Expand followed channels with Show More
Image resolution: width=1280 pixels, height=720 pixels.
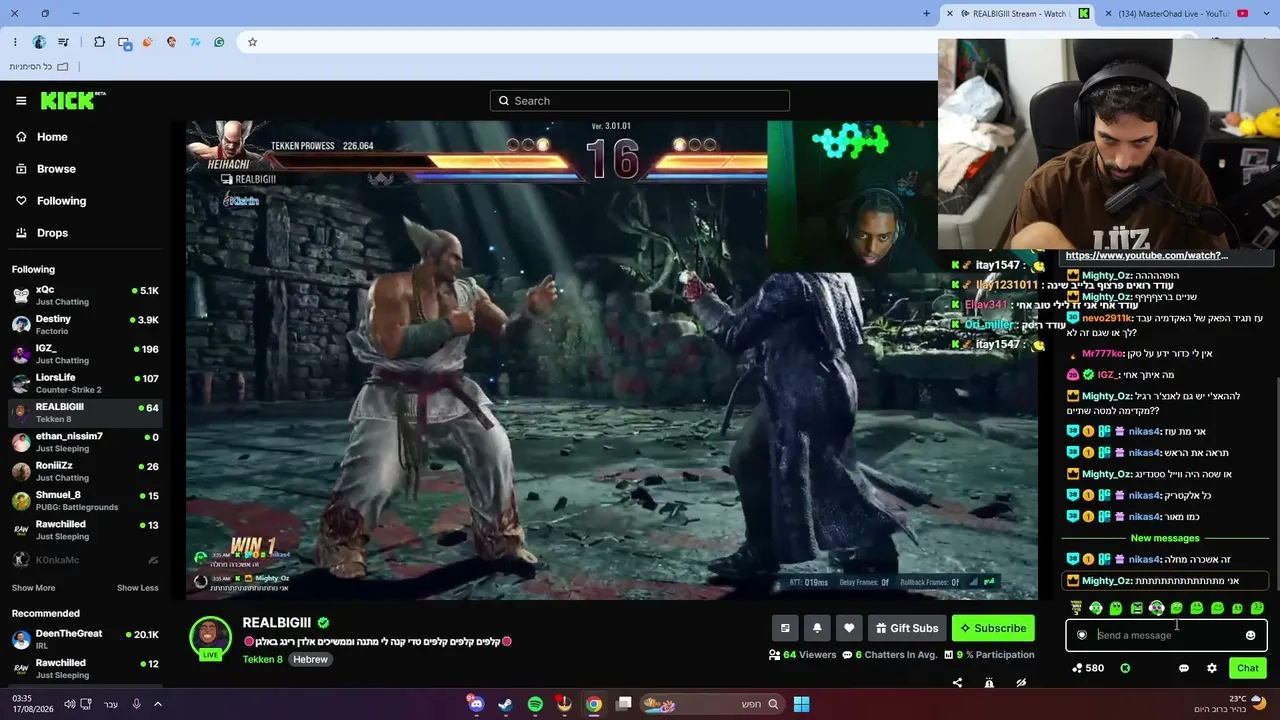pos(33,588)
